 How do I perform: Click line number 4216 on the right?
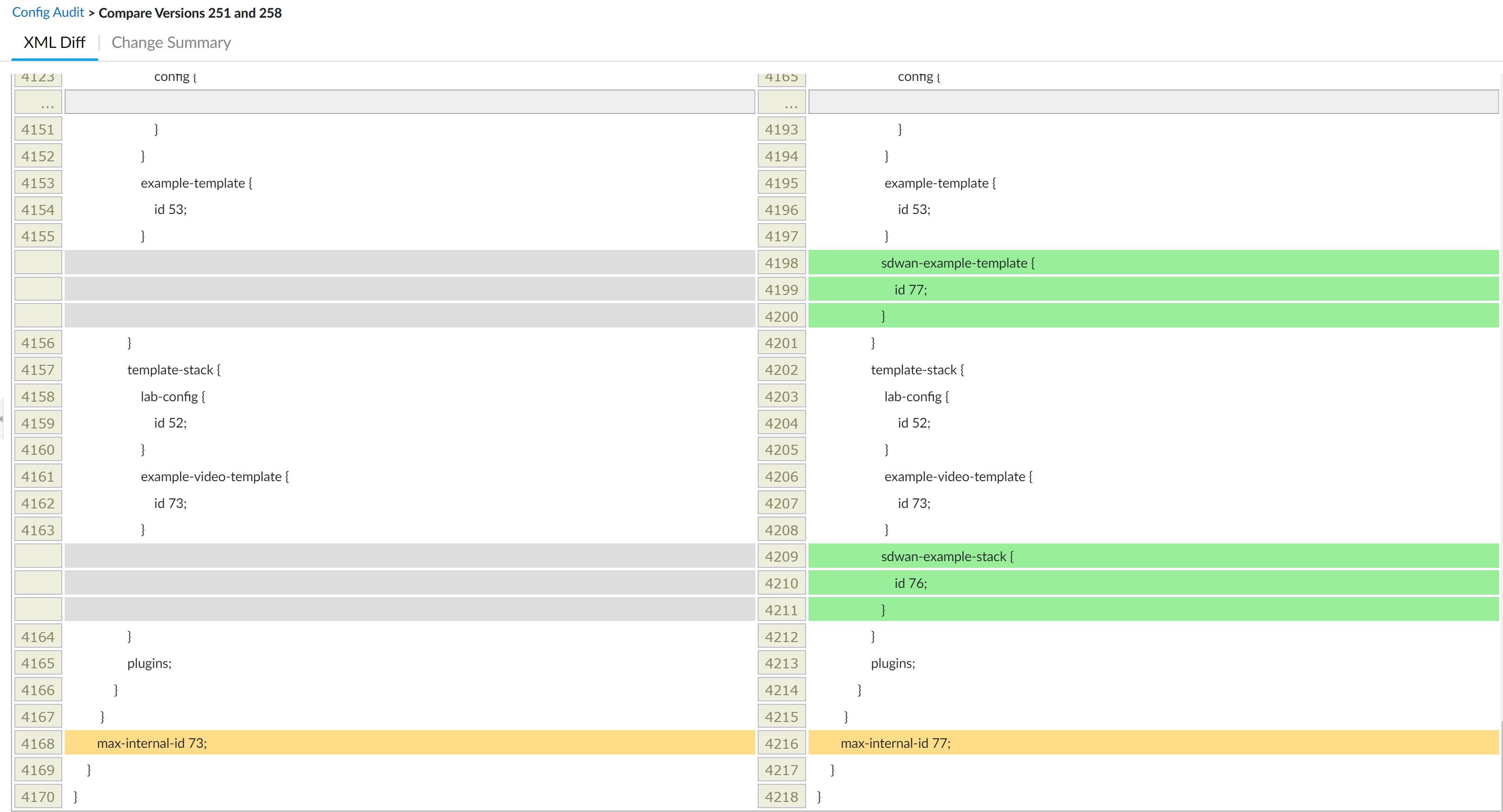782,744
